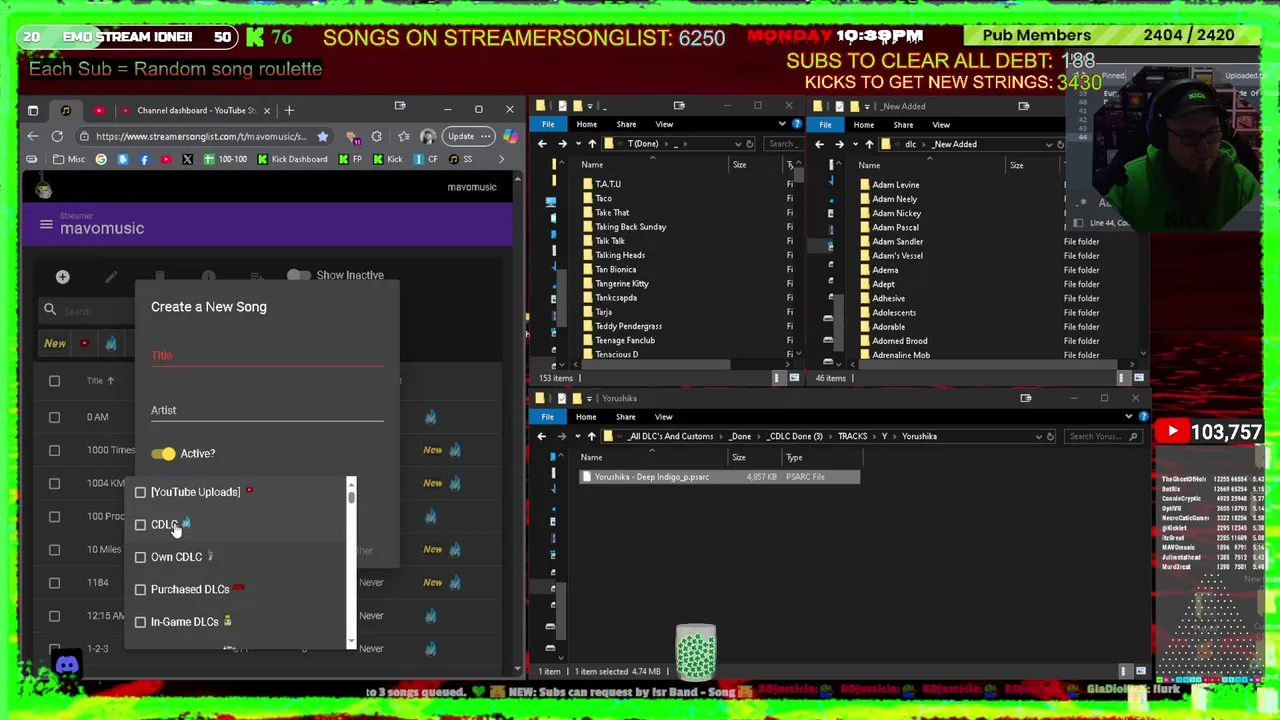Open the Kick Dashboard bookmark
The image size is (1280, 720).
click(x=293, y=159)
